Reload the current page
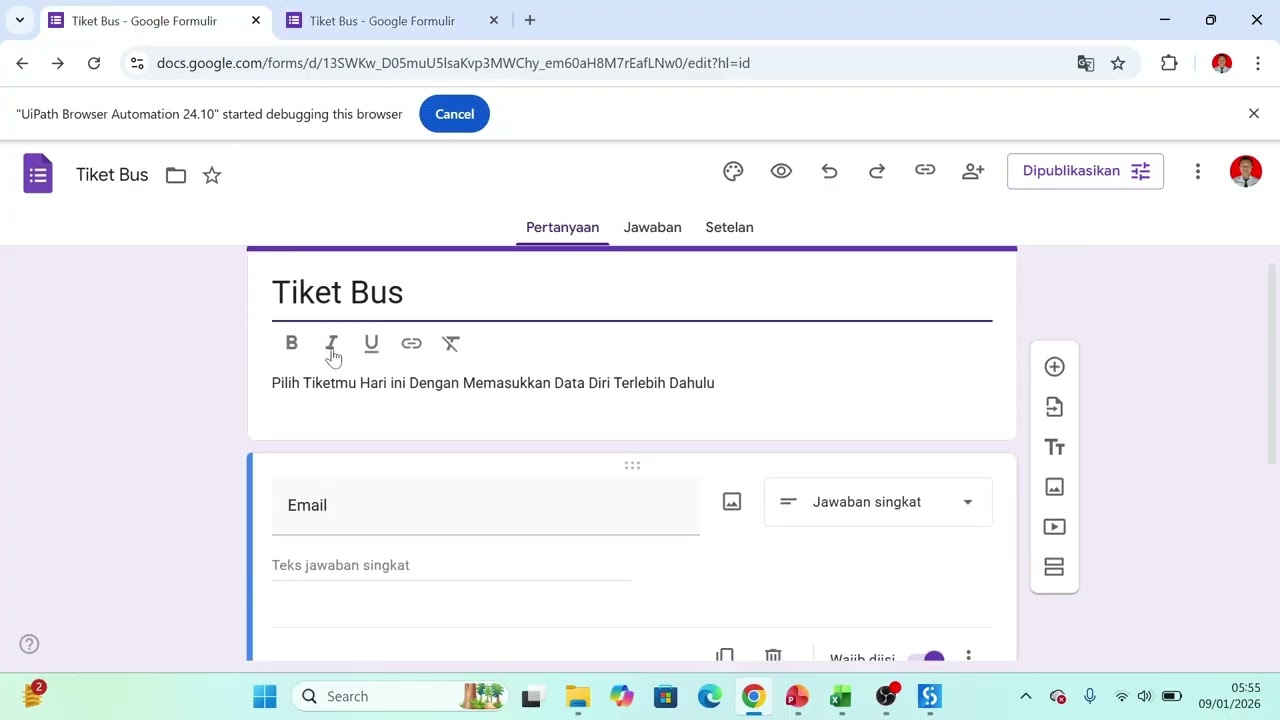Image resolution: width=1280 pixels, height=720 pixels. click(x=94, y=63)
